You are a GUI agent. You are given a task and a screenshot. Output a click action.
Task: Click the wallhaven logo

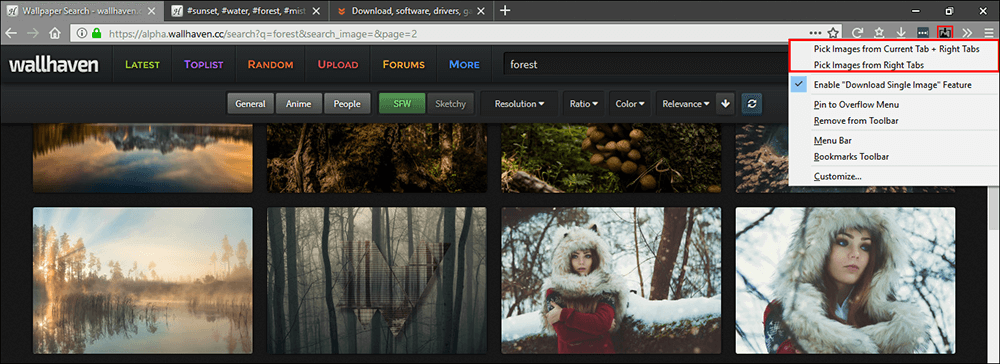54,64
